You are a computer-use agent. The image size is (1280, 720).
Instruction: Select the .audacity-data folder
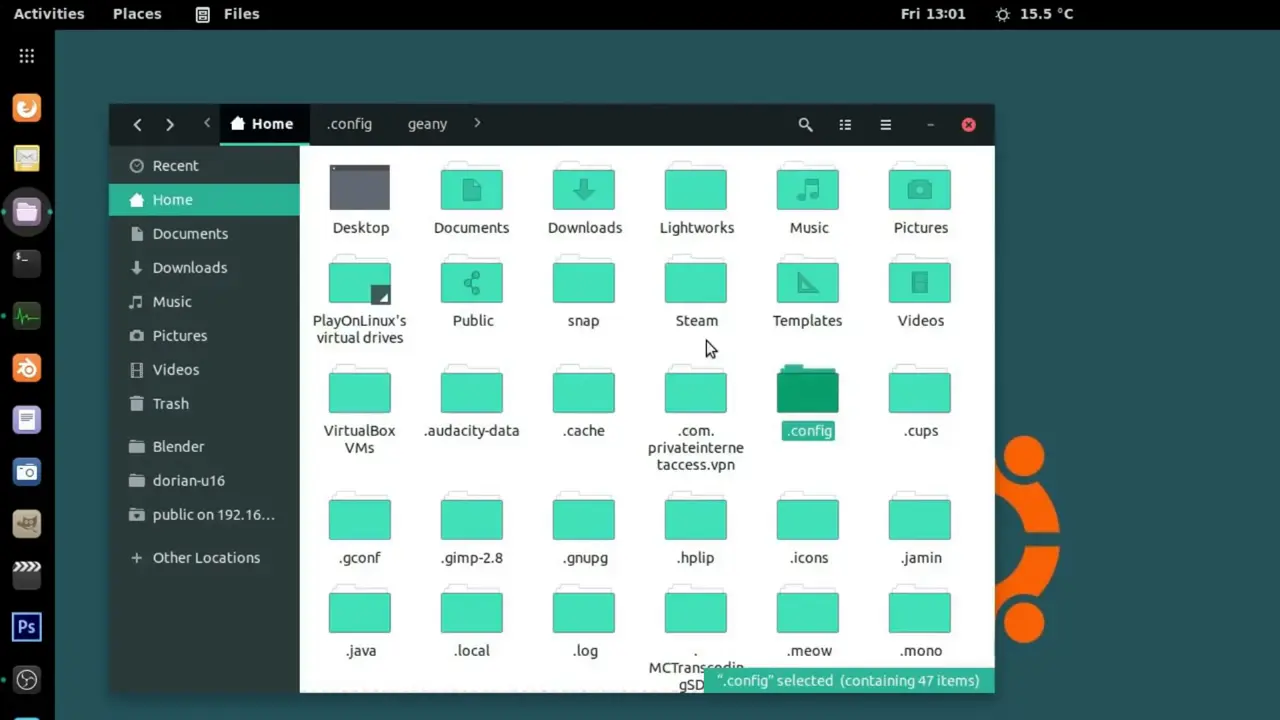(472, 390)
